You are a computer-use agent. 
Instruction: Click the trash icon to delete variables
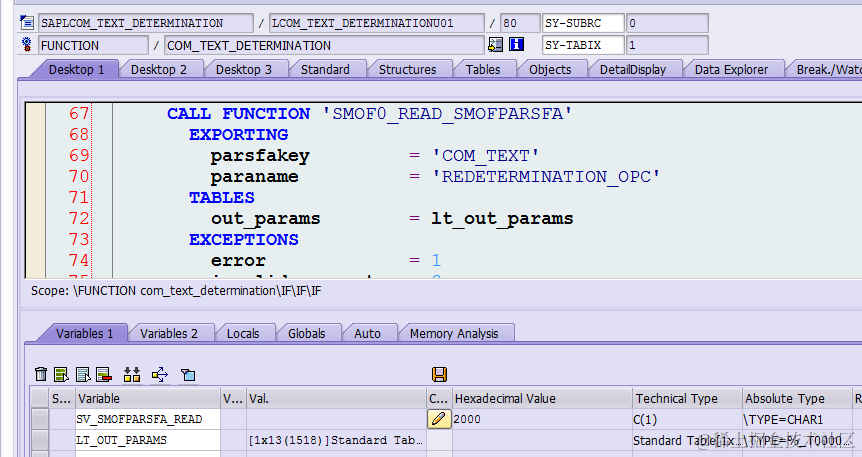(x=41, y=375)
